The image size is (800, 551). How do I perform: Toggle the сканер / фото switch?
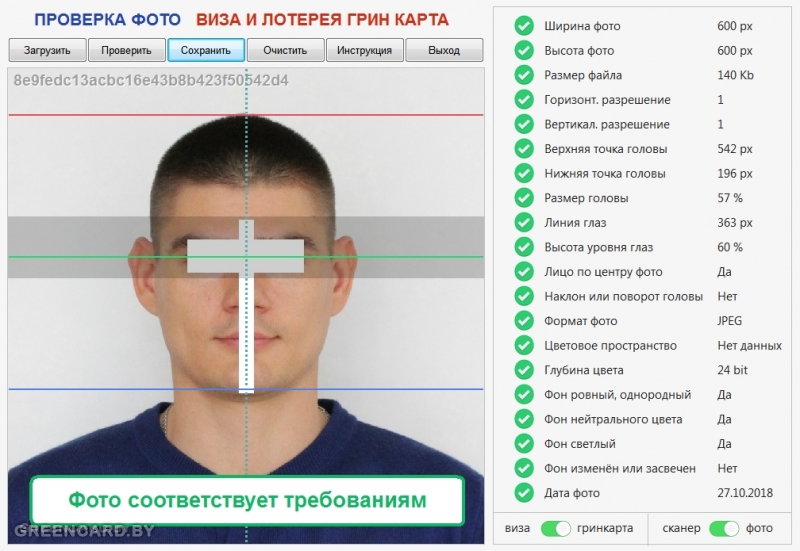pos(723,529)
